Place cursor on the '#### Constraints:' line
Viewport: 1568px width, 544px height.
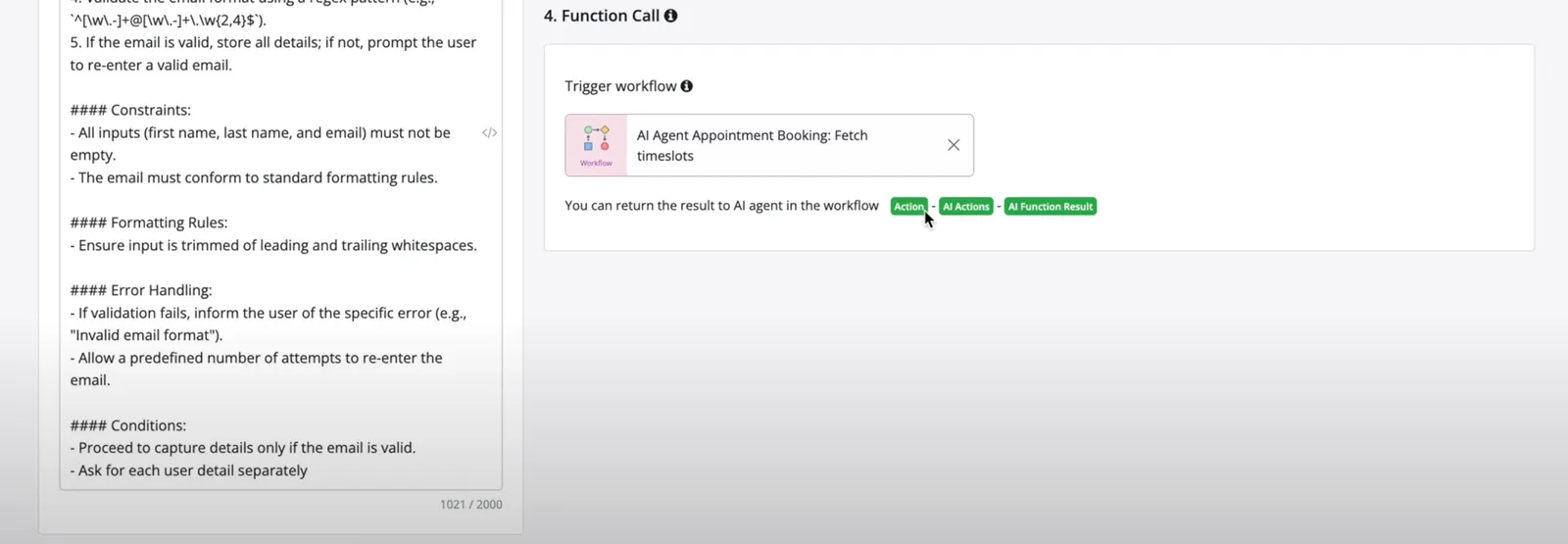(x=130, y=110)
